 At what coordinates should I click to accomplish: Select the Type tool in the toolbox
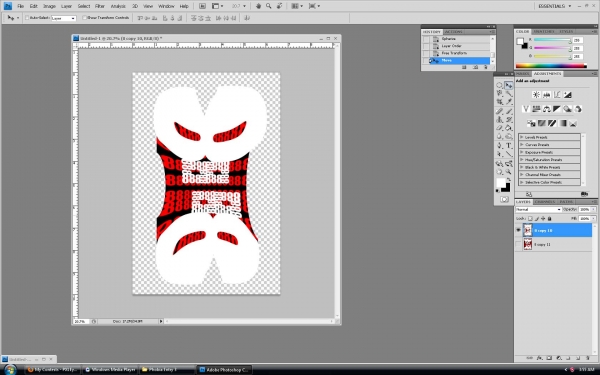(509, 145)
